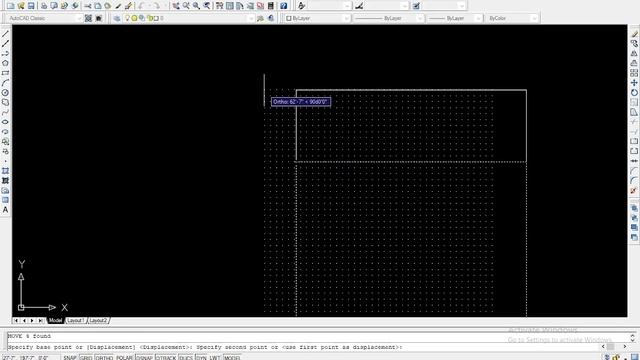
Task: Click the command window scroll-up arrow
Action: [632, 336]
